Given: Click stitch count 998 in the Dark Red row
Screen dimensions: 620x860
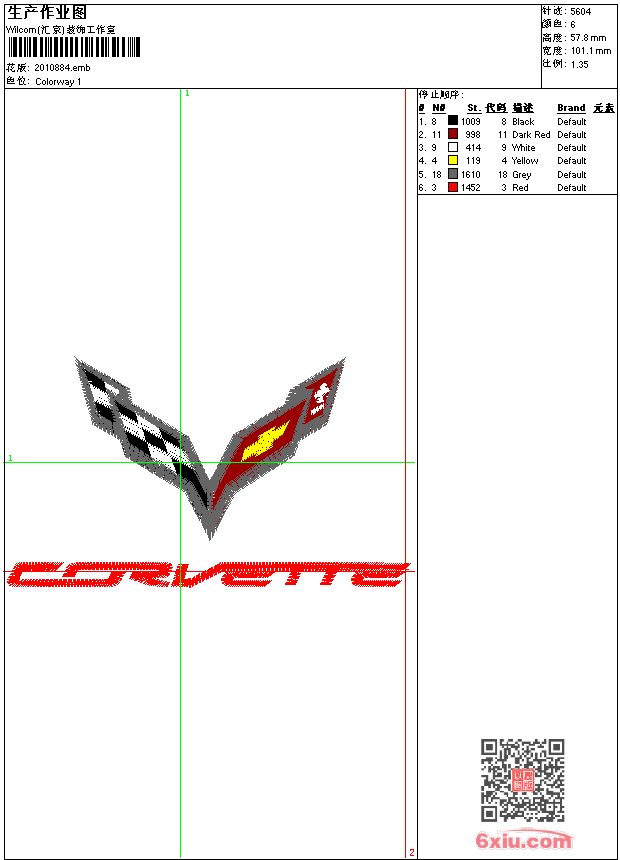Looking at the screenshot, I should tap(473, 135).
